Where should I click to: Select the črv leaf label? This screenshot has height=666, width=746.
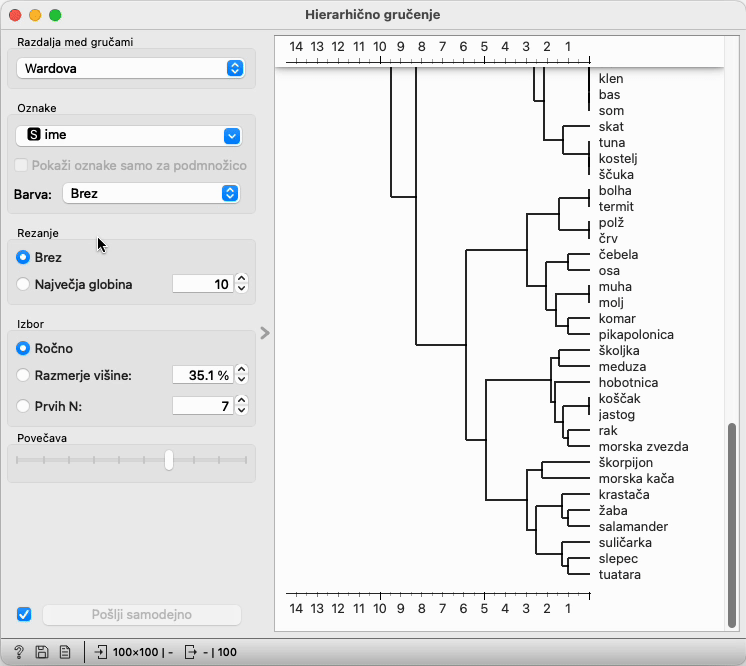[x=609, y=239]
